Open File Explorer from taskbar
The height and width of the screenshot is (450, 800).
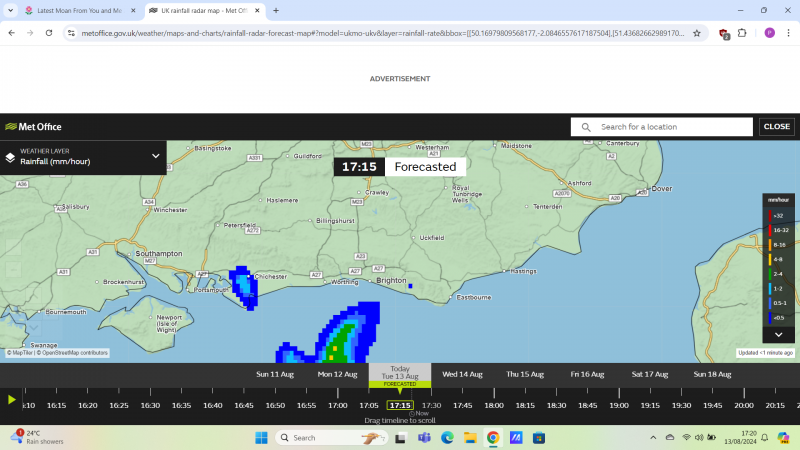coord(470,438)
